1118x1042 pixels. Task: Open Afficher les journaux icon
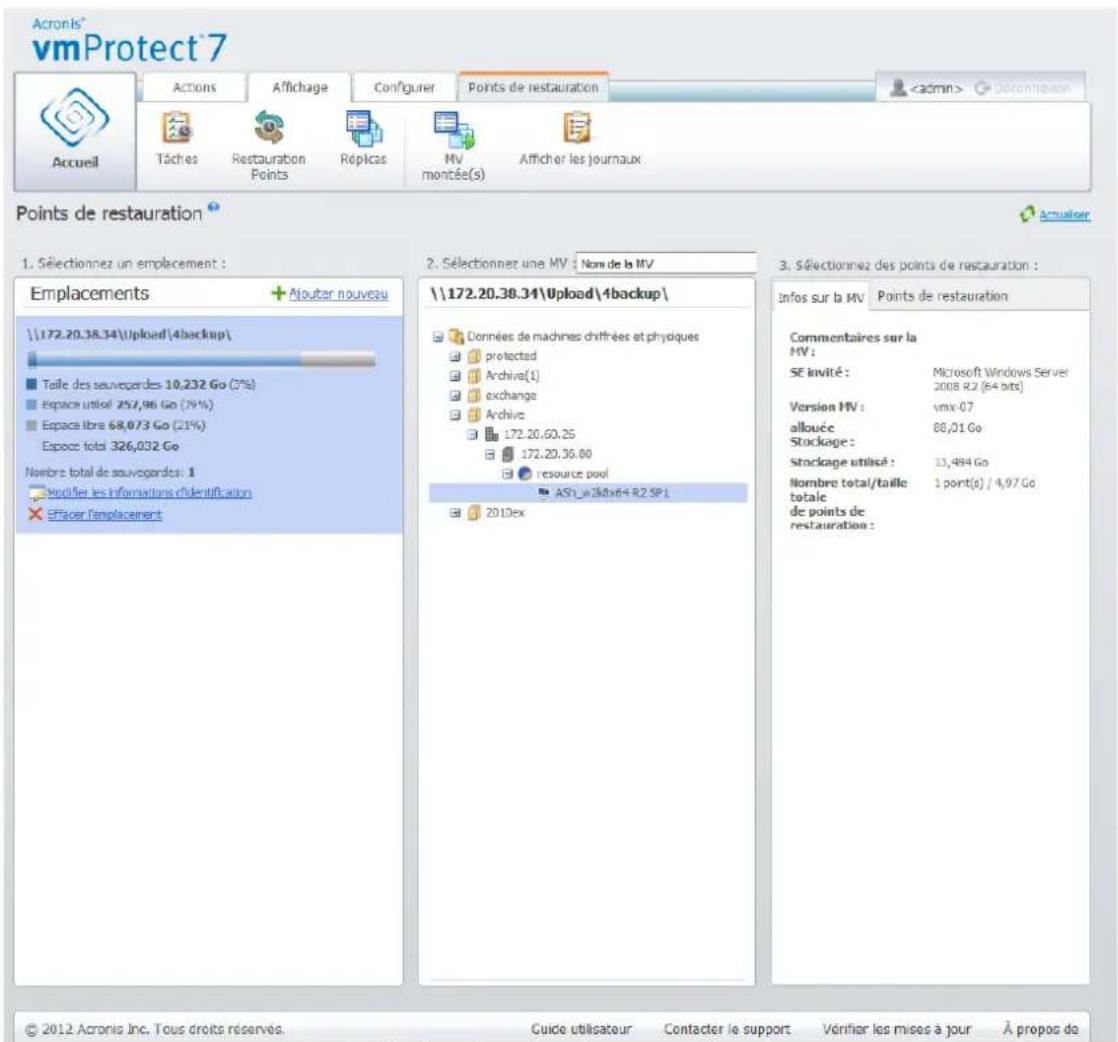577,128
